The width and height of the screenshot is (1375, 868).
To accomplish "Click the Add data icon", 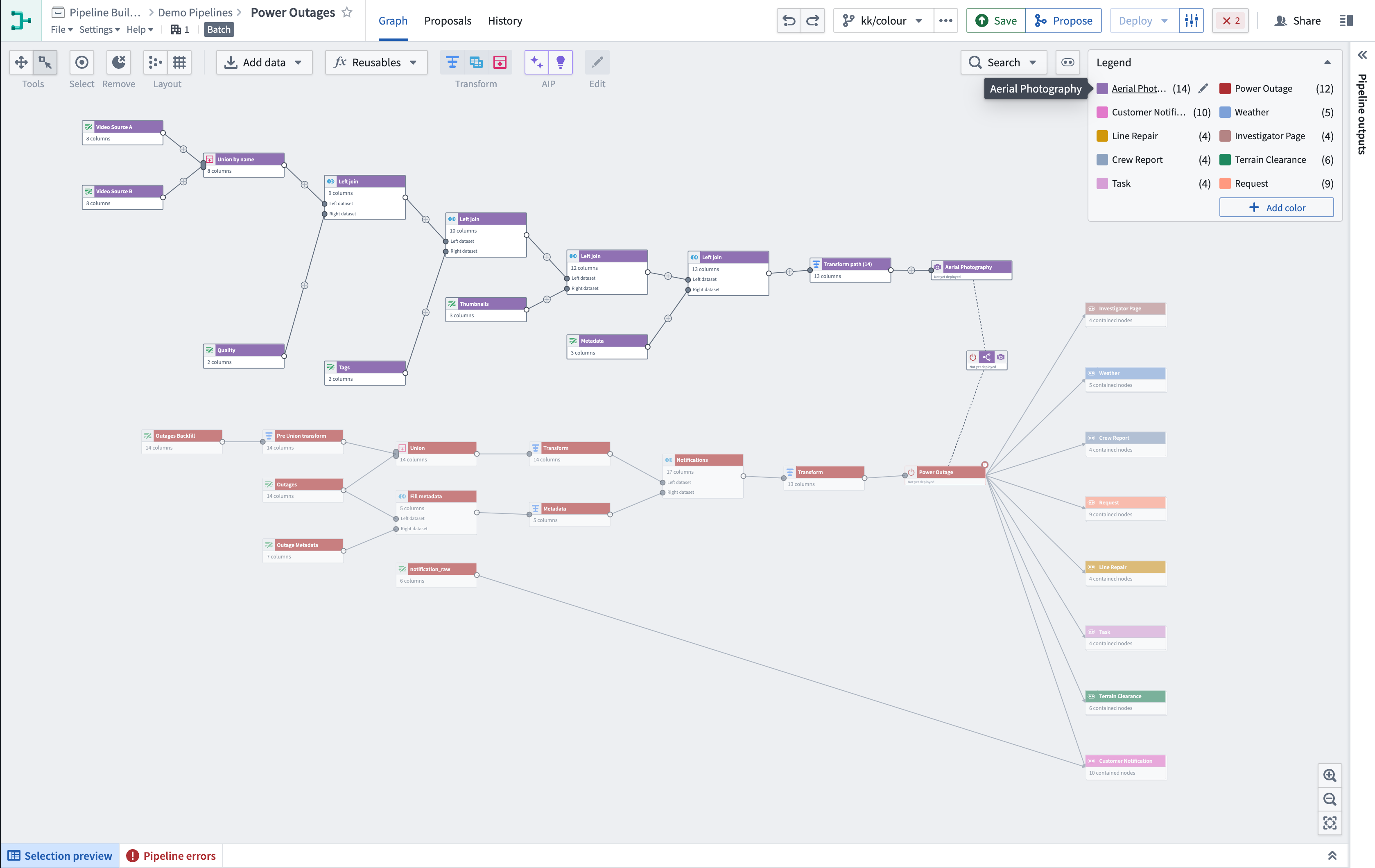I will pos(230,62).
